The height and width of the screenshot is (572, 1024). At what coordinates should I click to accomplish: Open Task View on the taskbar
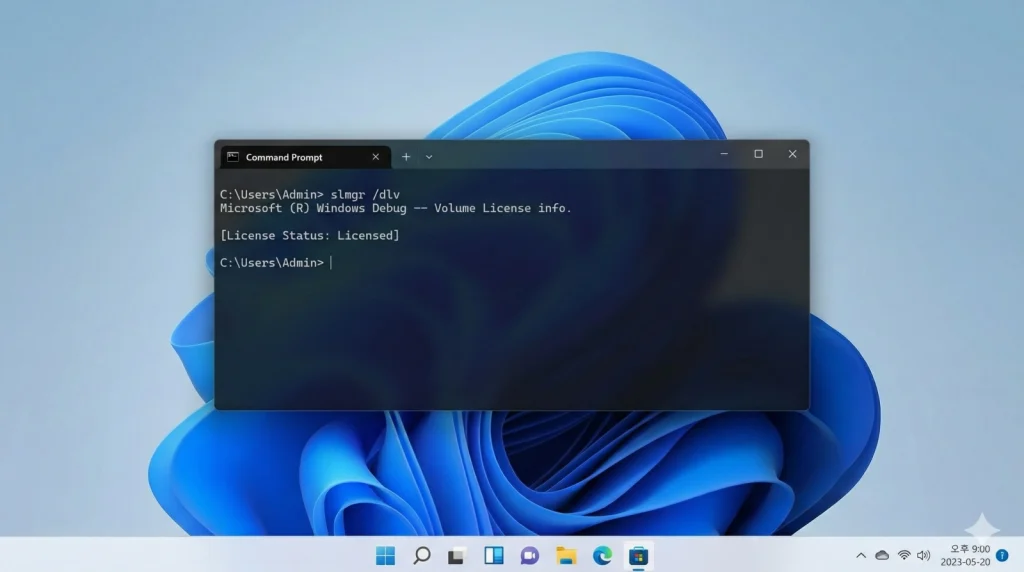coord(456,555)
